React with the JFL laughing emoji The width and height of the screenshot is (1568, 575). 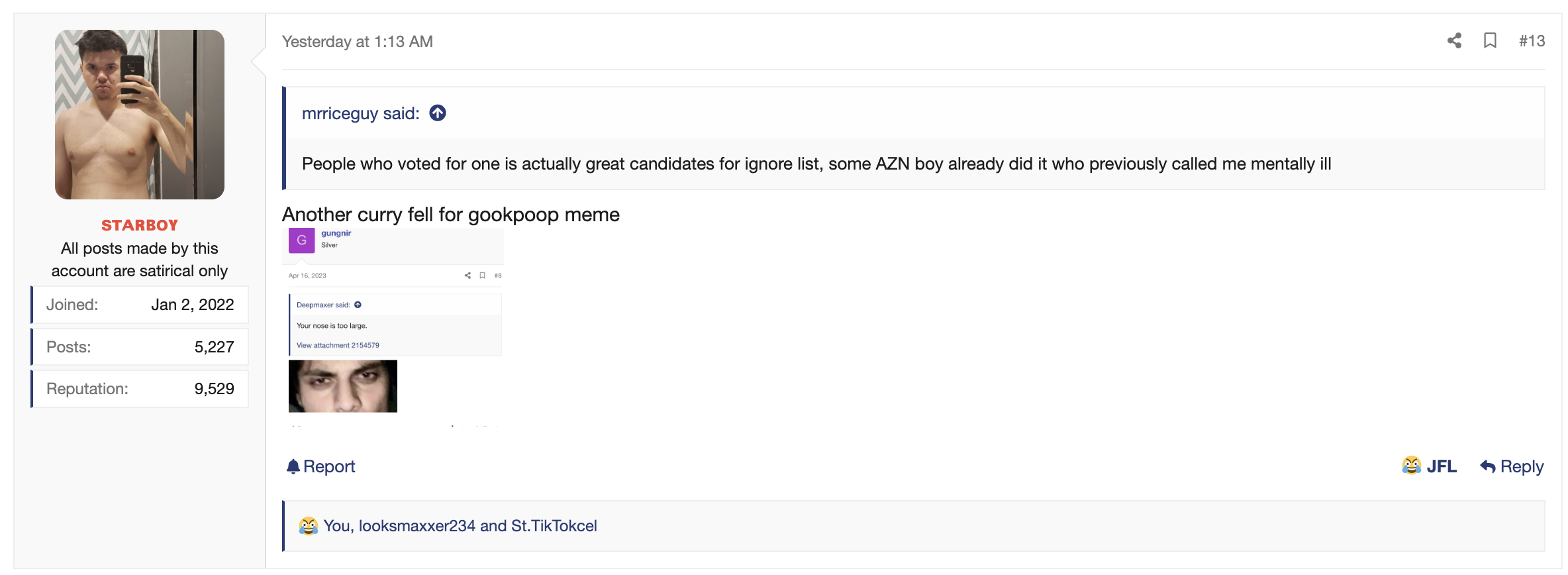1429,466
